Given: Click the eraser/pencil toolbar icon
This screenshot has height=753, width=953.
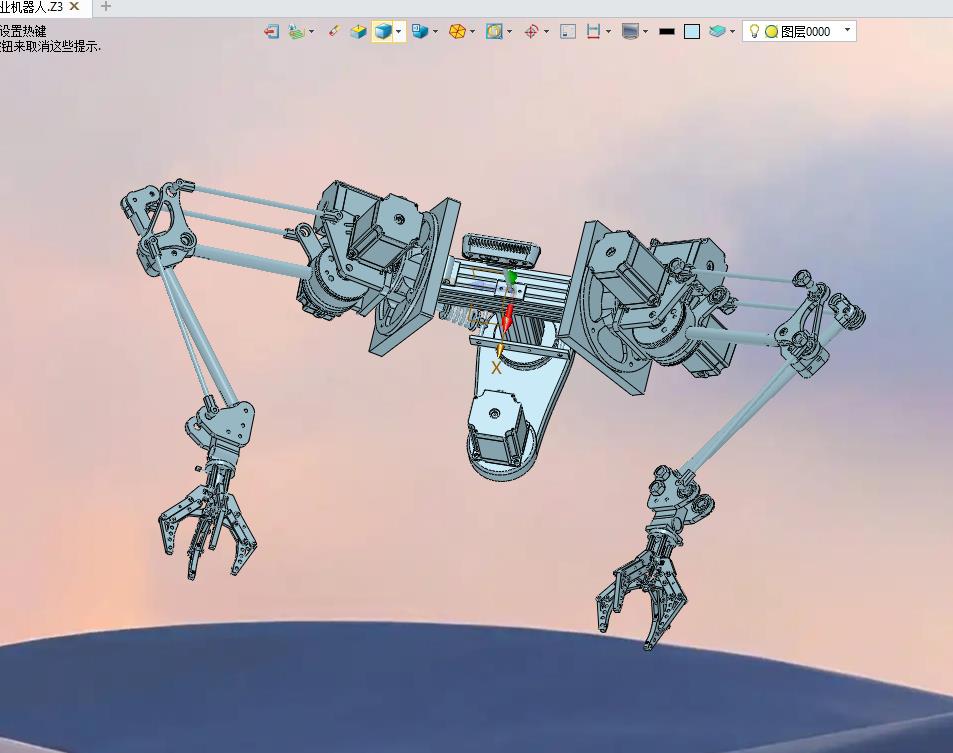Looking at the screenshot, I should click(x=334, y=31).
